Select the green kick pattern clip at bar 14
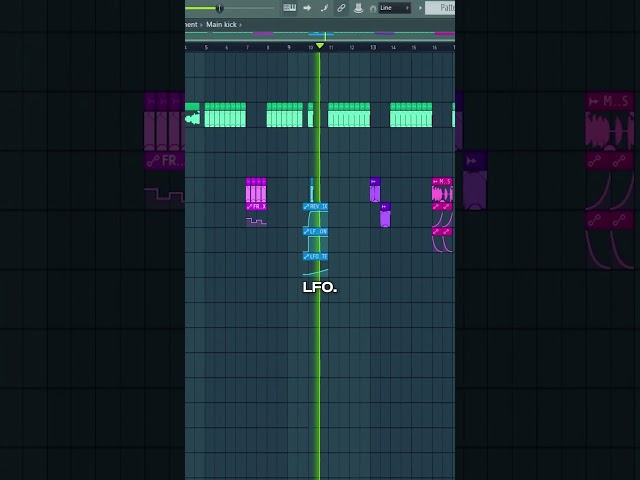The width and height of the screenshot is (640, 480). pyautogui.click(x=411, y=115)
